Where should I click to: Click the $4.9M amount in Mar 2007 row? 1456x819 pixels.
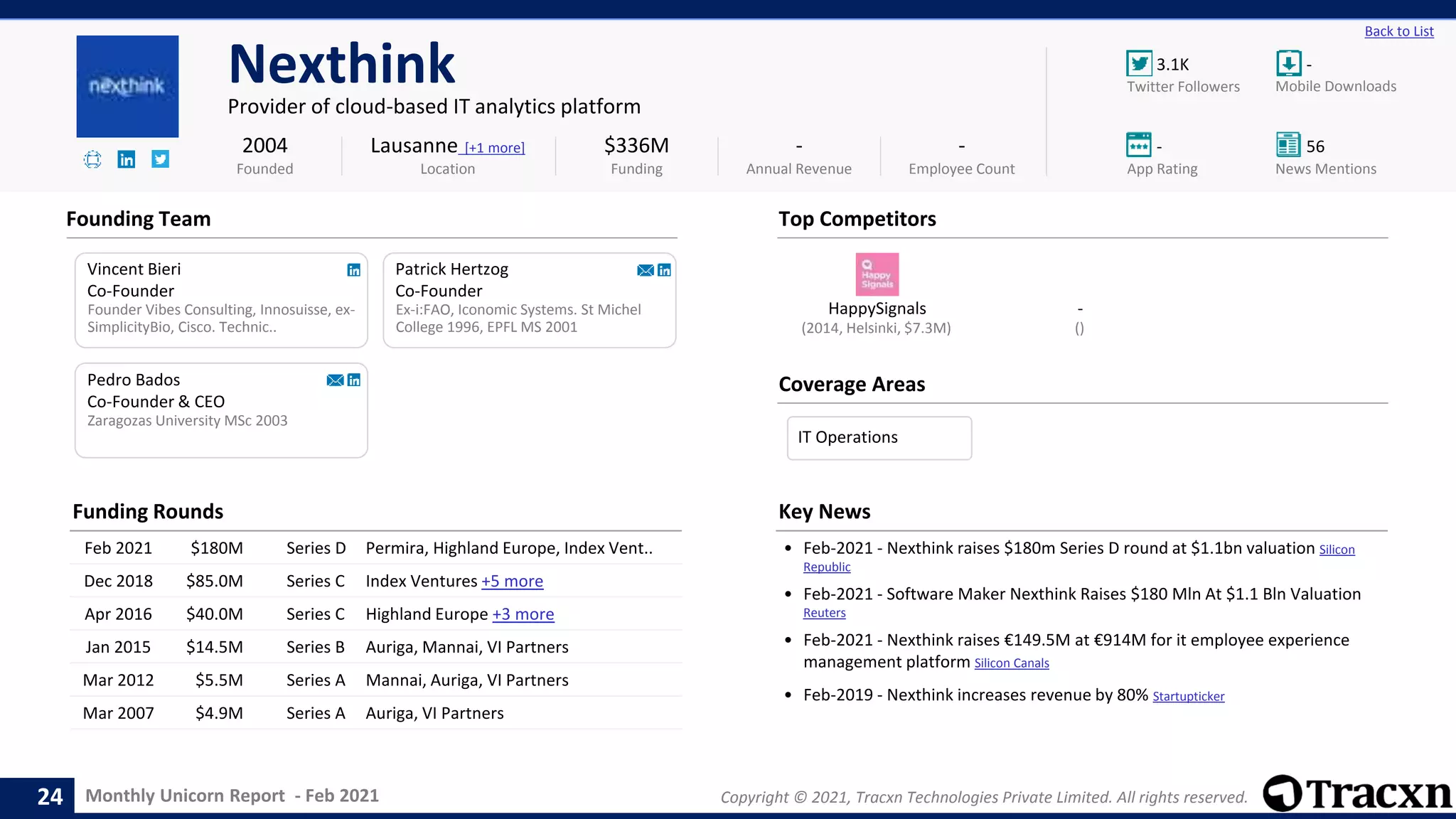[219, 713]
